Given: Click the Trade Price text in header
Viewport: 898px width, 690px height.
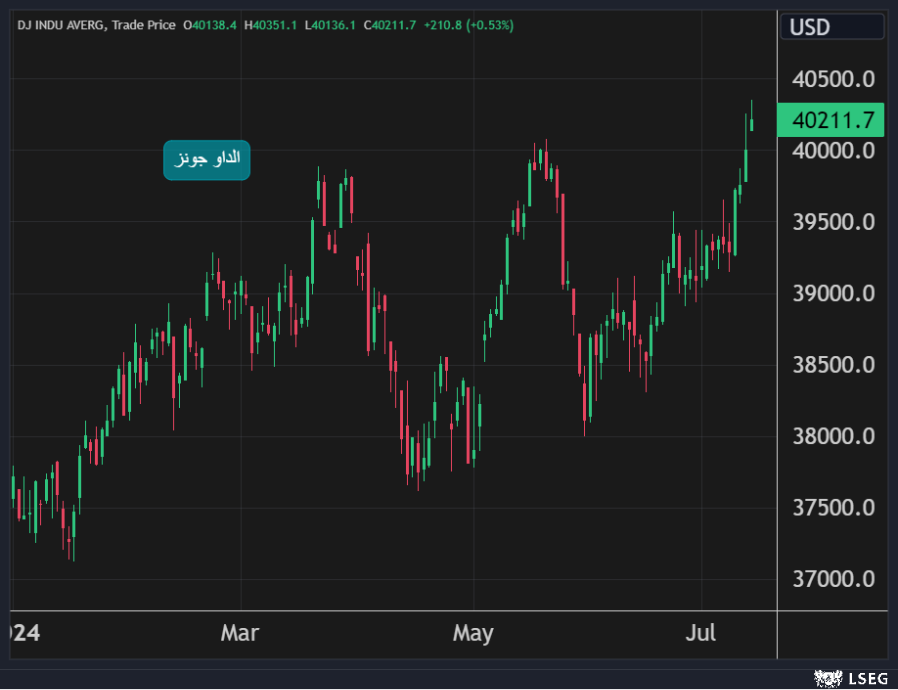Looking at the screenshot, I should click(x=145, y=25).
